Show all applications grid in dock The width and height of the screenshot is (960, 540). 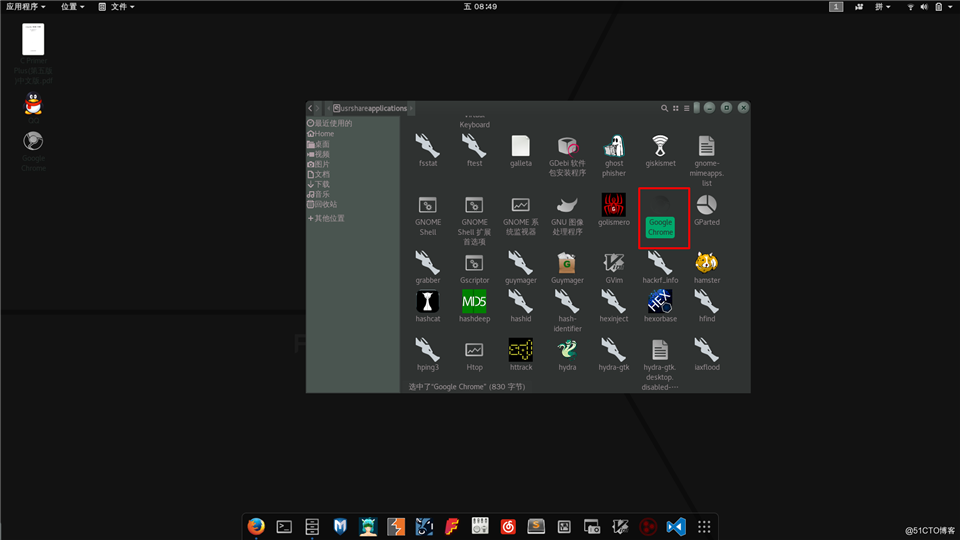[x=704, y=527]
